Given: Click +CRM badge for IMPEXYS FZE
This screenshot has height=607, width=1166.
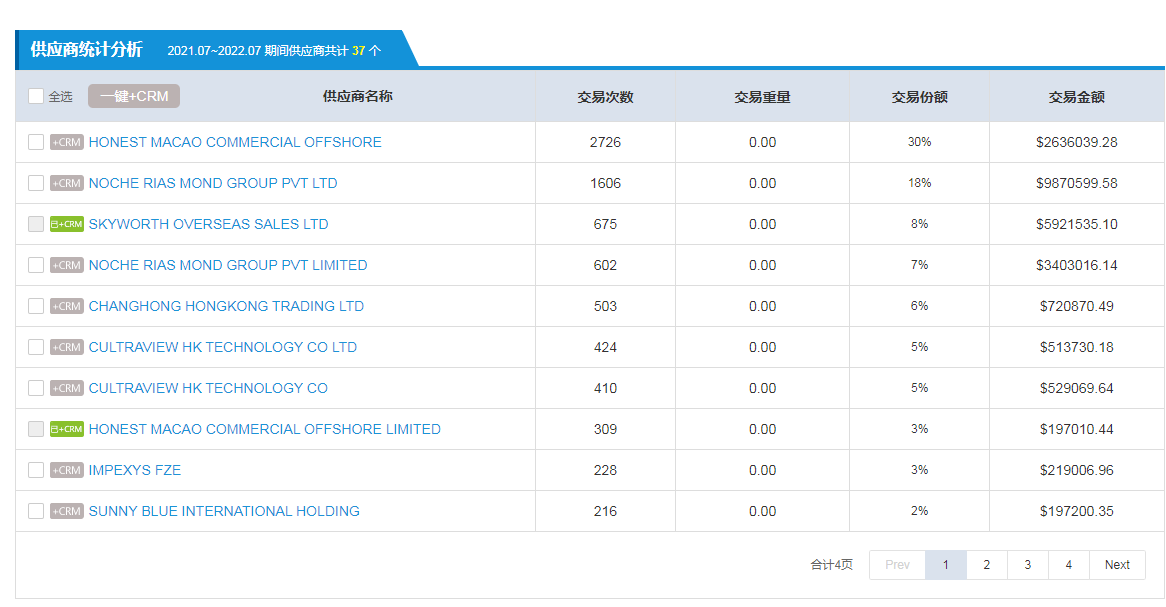Looking at the screenshot, I should 67,470.
